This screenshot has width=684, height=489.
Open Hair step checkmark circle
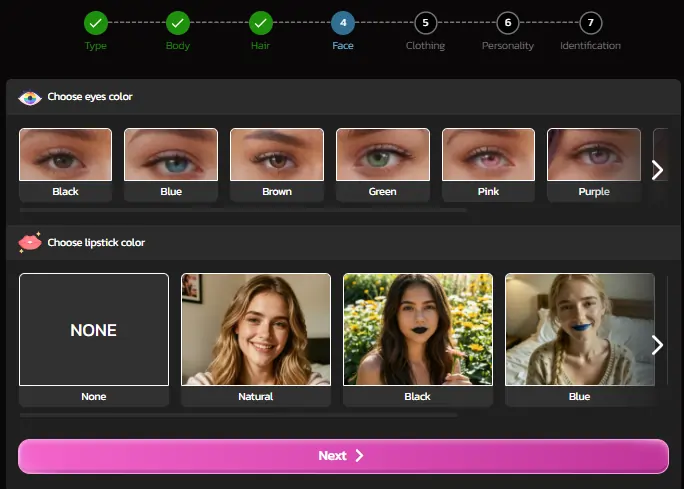(260, 23)
